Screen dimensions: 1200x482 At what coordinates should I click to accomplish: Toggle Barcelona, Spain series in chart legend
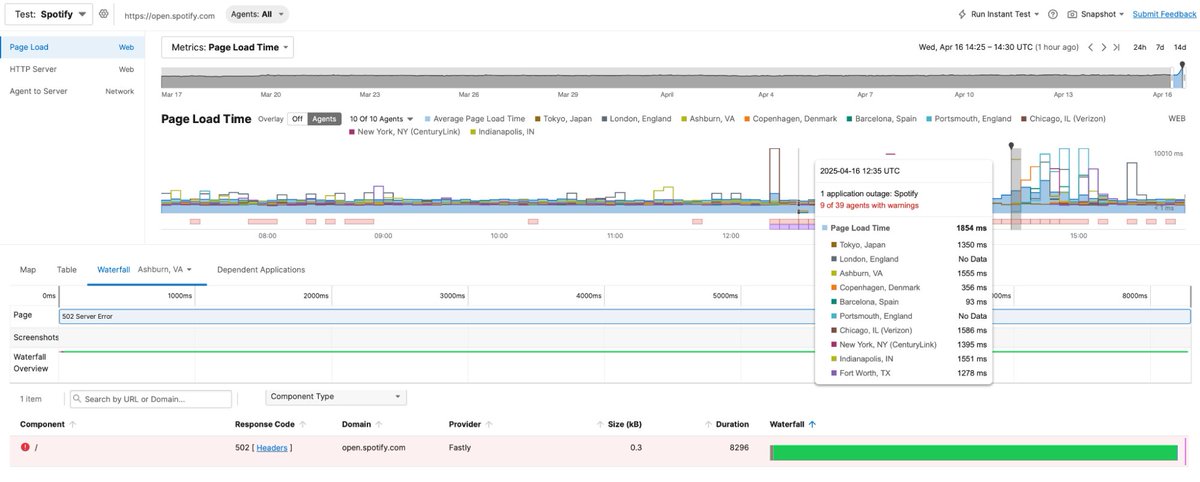[881, 118]
